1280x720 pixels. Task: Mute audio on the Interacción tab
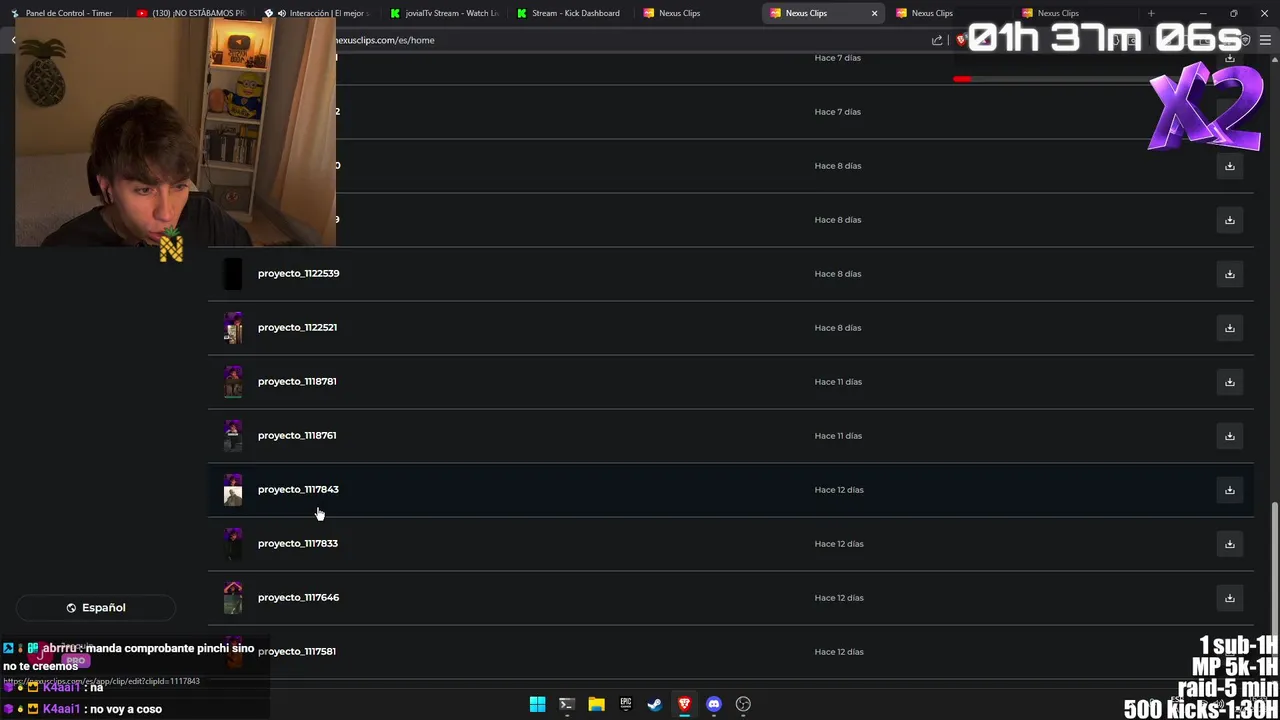(x=282, y=13)
